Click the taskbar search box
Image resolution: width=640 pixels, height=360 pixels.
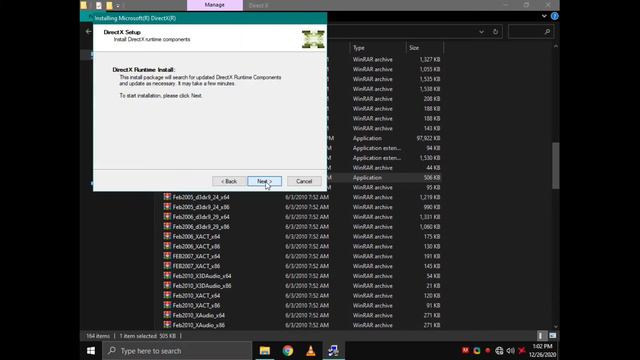177,351
